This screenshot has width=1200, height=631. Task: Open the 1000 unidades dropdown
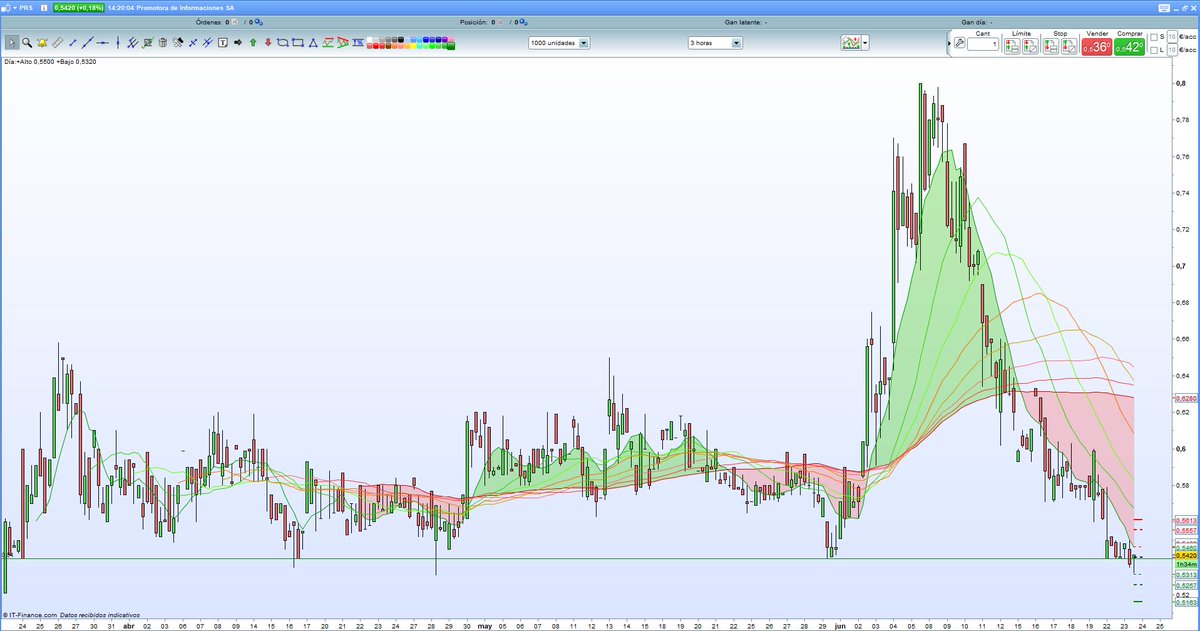(x=583, y=42)
